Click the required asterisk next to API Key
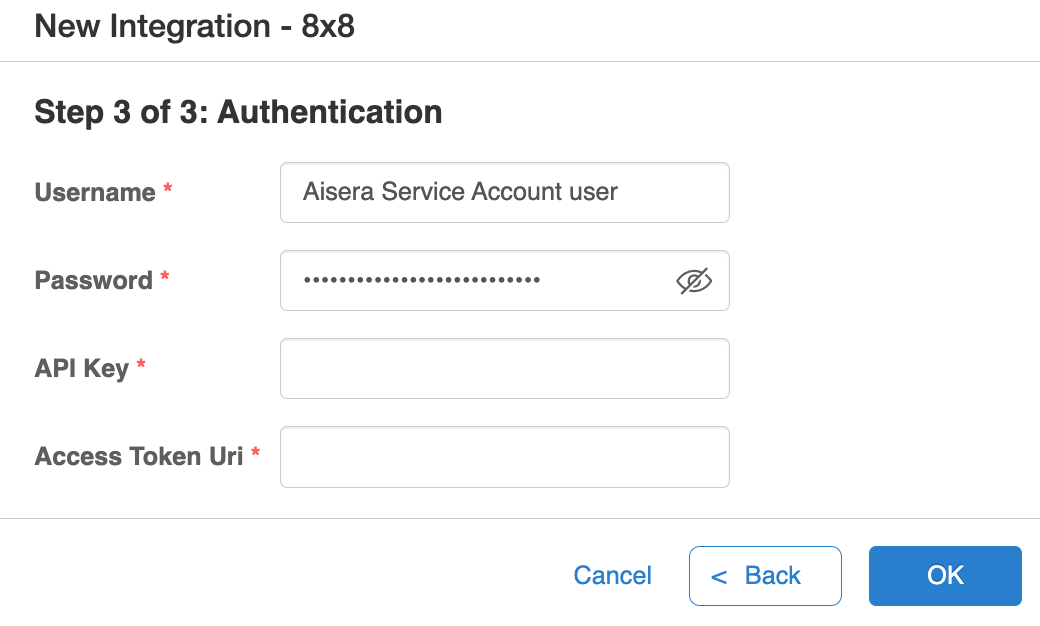 [x=141, y=363]
